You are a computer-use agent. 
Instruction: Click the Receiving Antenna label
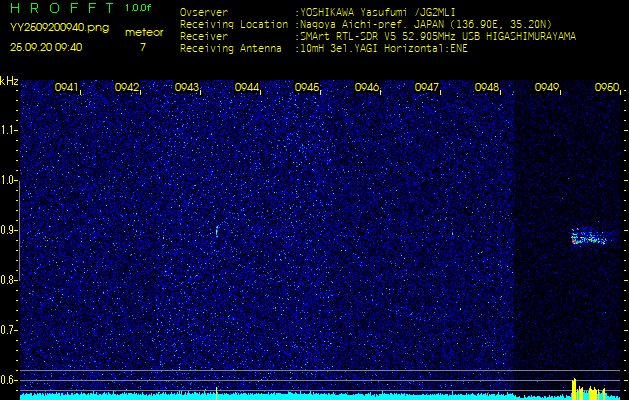pos(231,49)
